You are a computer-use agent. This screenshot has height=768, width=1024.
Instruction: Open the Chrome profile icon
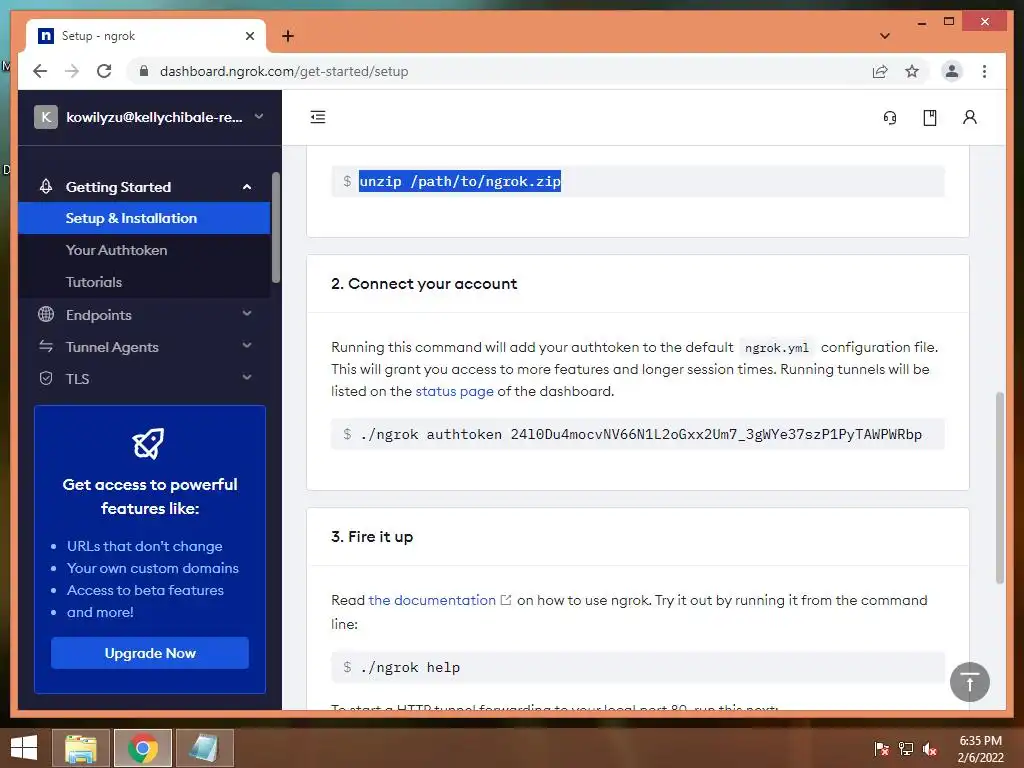(952, 71)
